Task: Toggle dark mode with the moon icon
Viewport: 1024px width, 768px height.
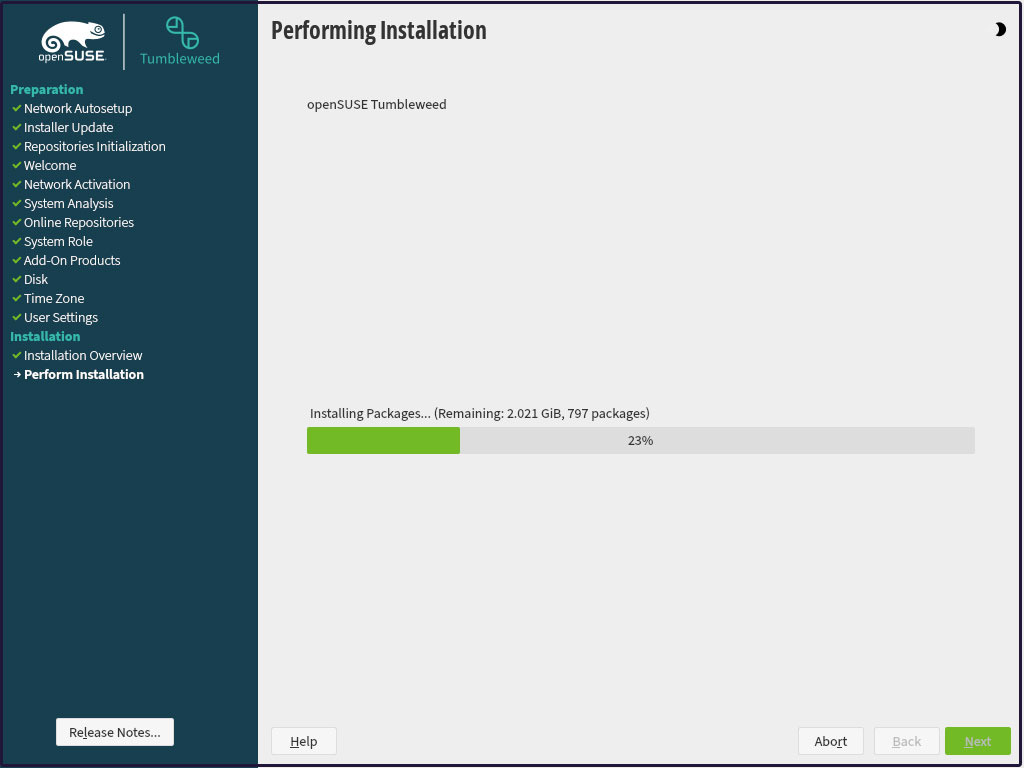Action: click(1000, 29)
